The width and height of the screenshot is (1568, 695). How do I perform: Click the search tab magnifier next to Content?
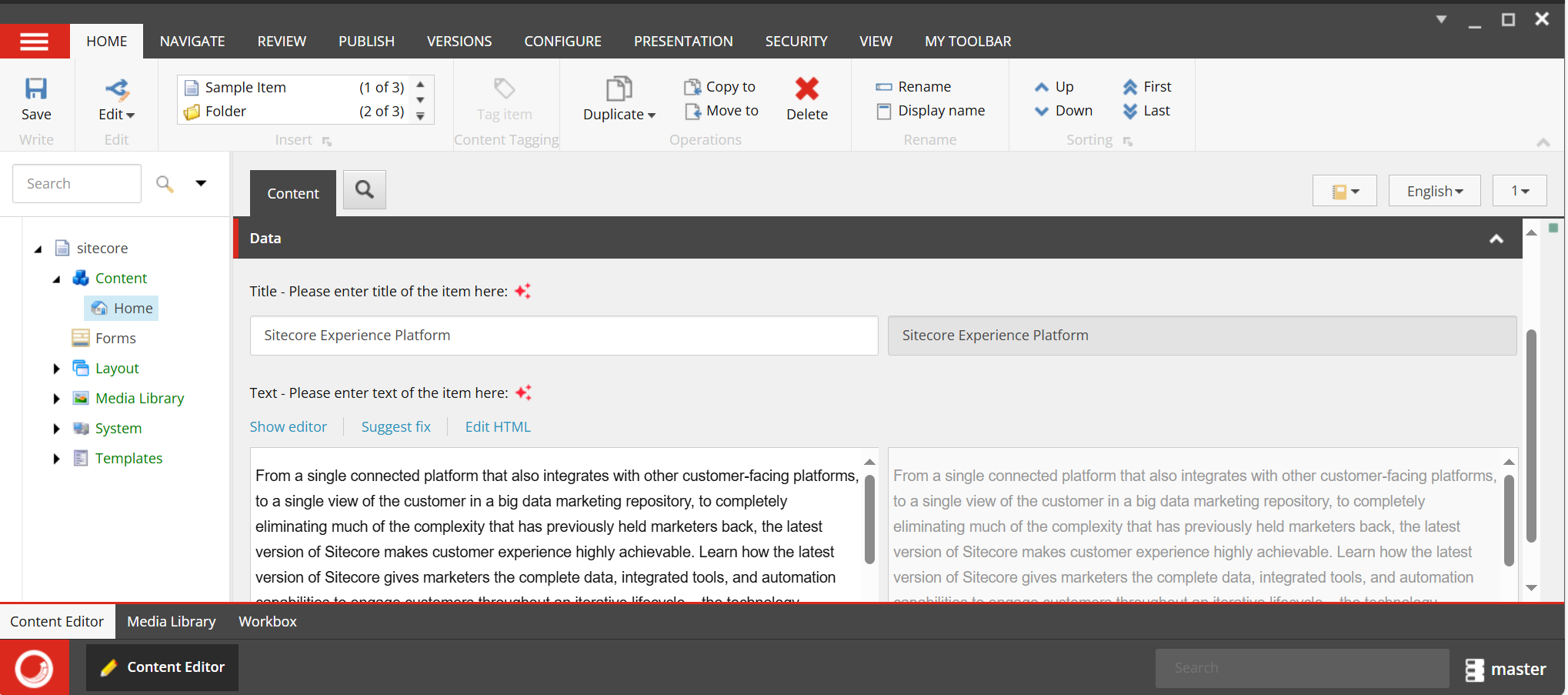click(x=365, y=189)
